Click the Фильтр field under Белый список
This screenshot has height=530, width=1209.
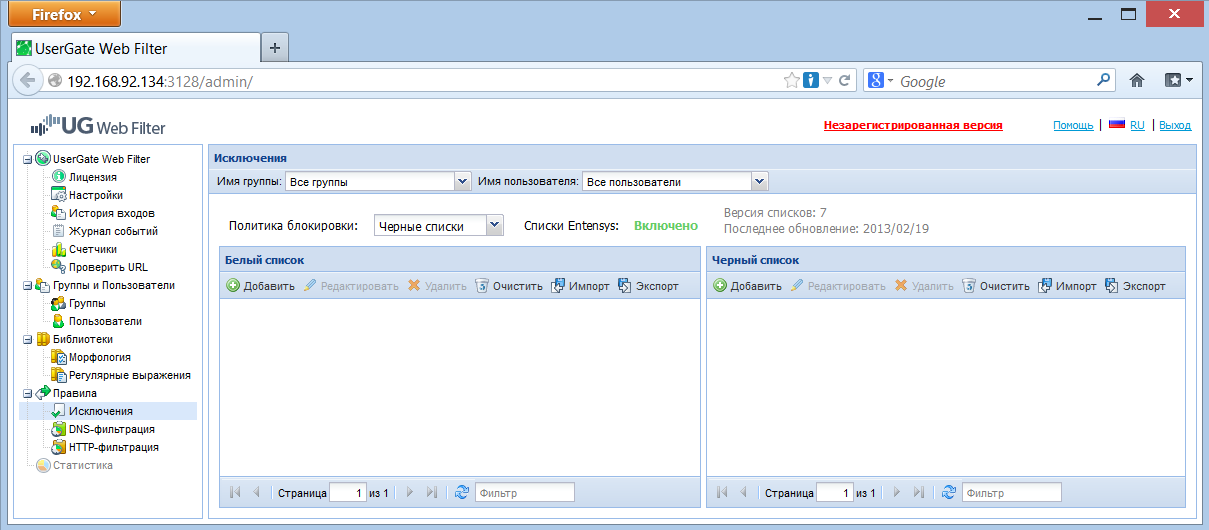click(x=525, y=492)
